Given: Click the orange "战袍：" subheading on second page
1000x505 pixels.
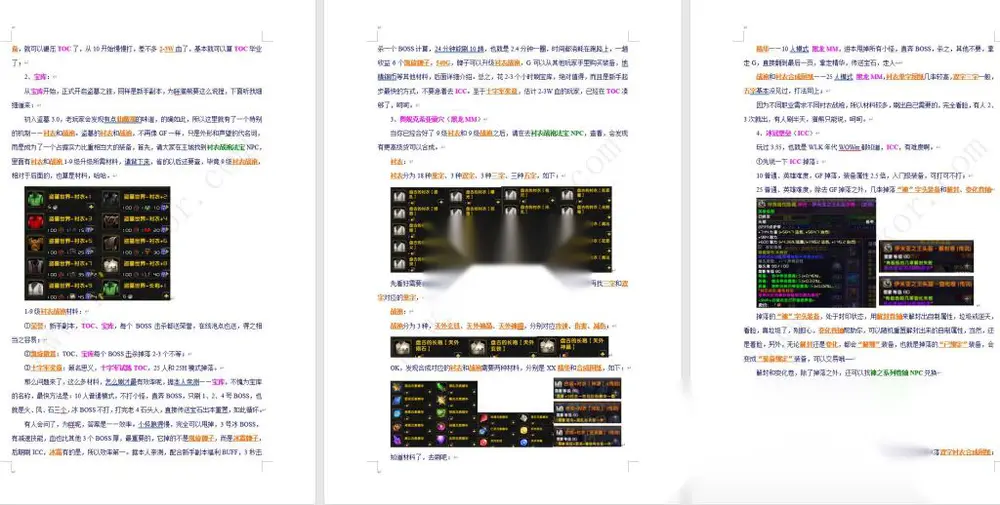Looking at the screenshot, I should (398, 312).
